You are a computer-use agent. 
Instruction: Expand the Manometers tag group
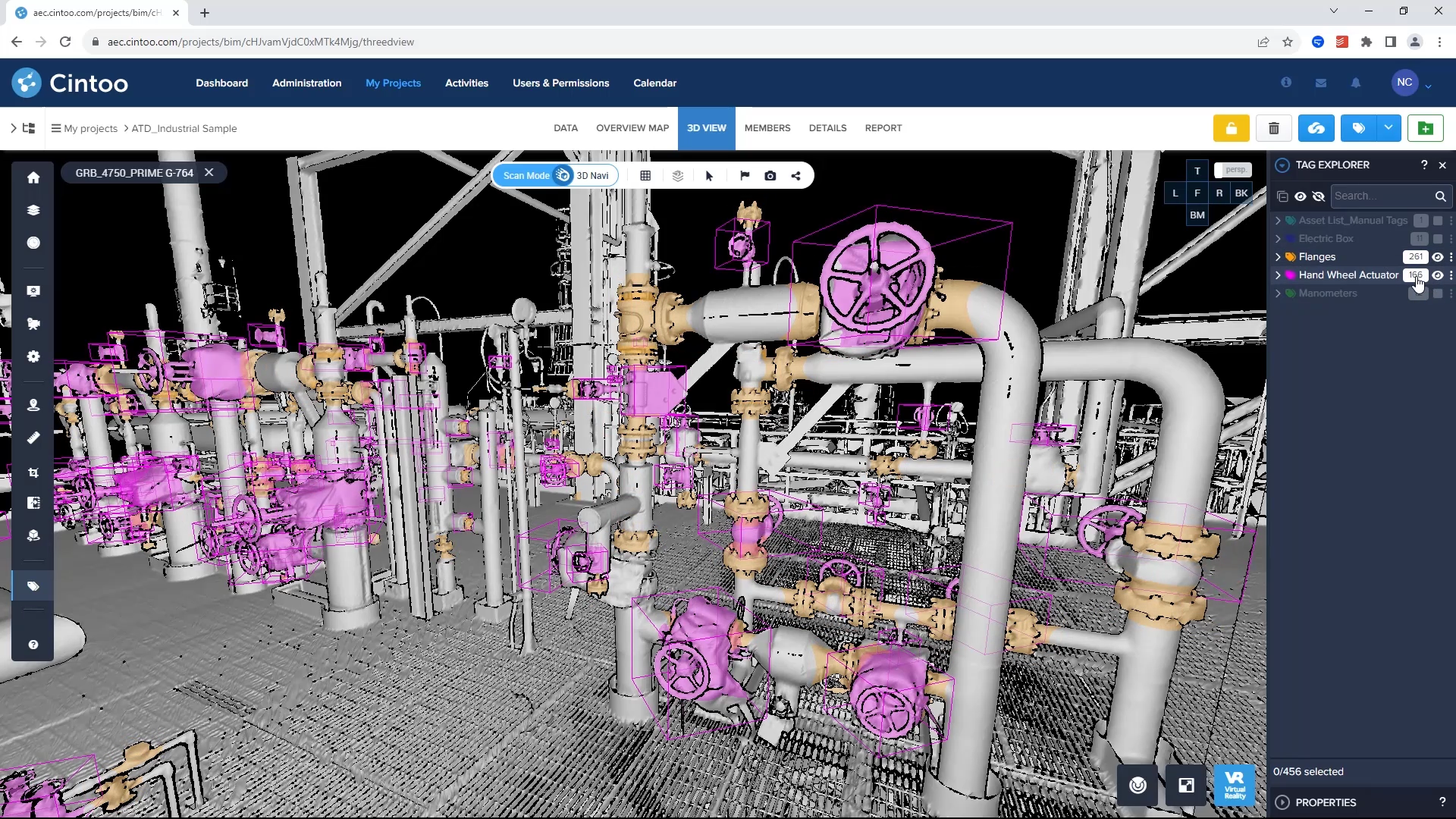1278,293
